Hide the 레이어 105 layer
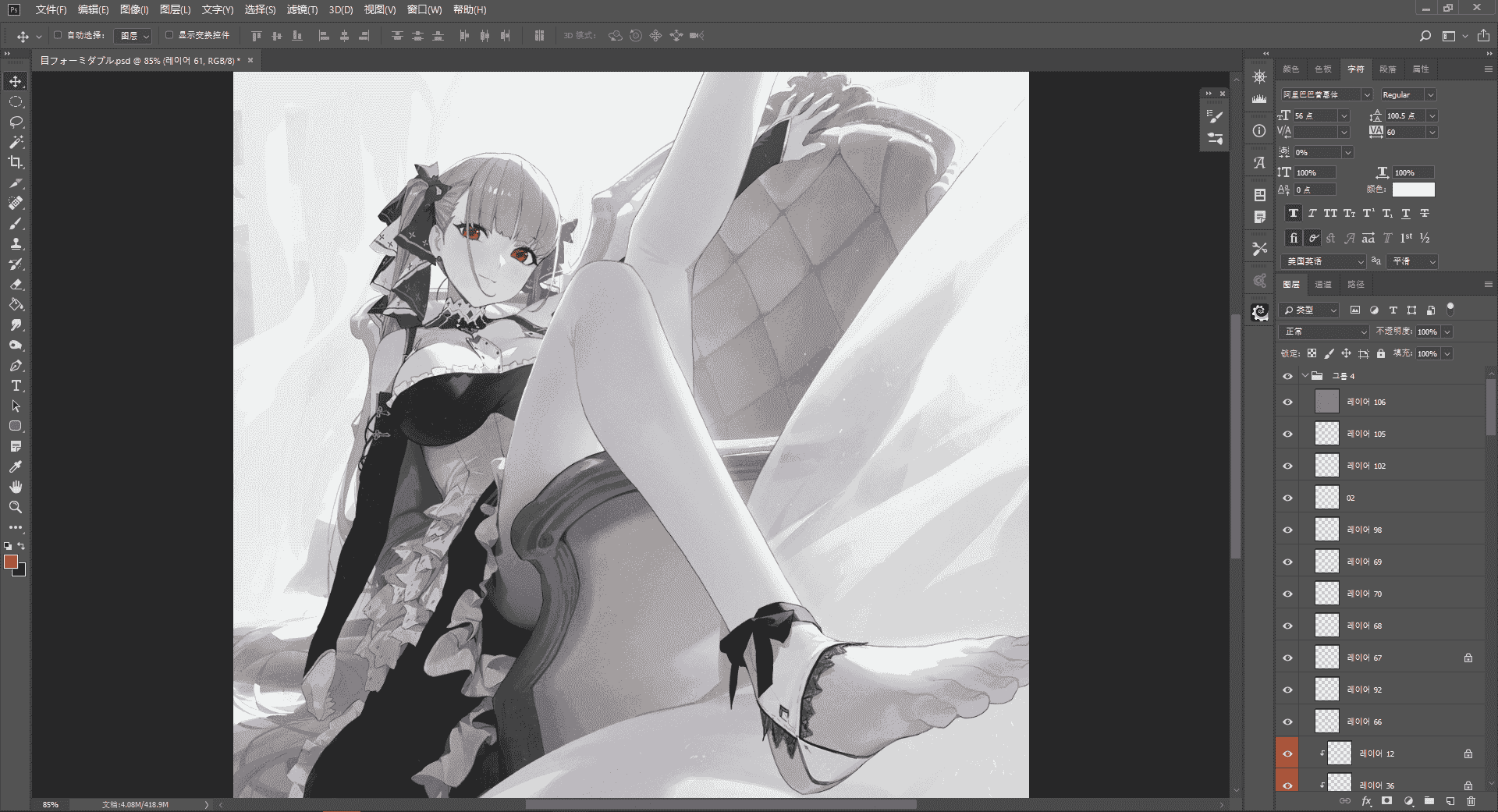This screenshot has height=812, width=1498. pos(1287,434)
